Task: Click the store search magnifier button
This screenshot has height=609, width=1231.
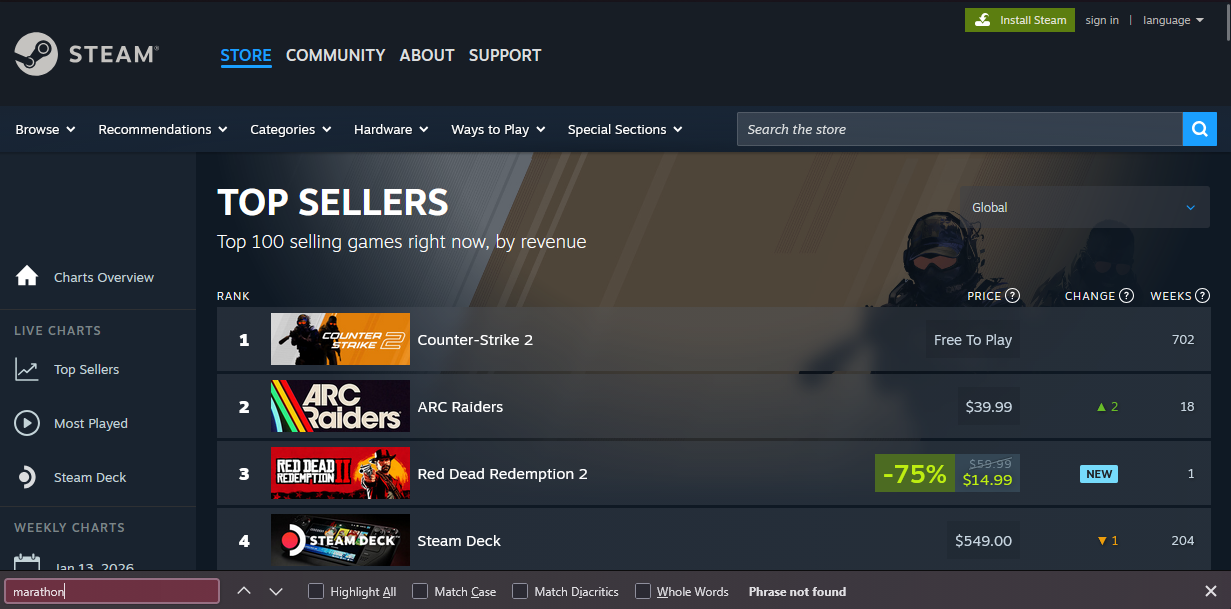Action: pyautogui.click(x=1199, y=129)
